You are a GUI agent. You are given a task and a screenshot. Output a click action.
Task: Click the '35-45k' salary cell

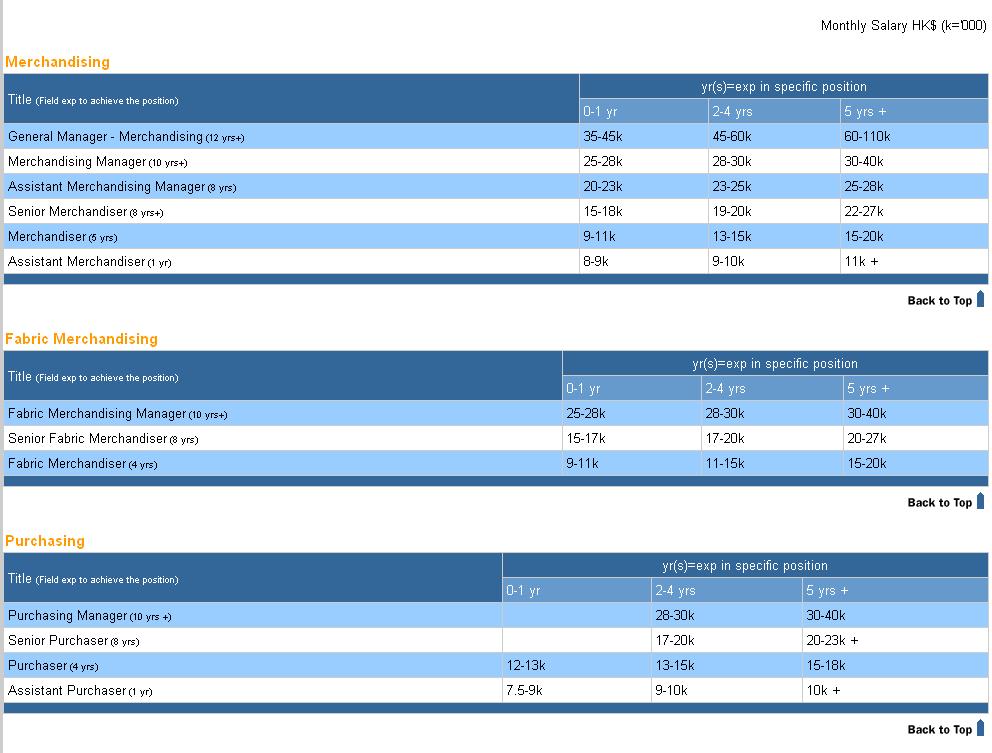[603, 137]
